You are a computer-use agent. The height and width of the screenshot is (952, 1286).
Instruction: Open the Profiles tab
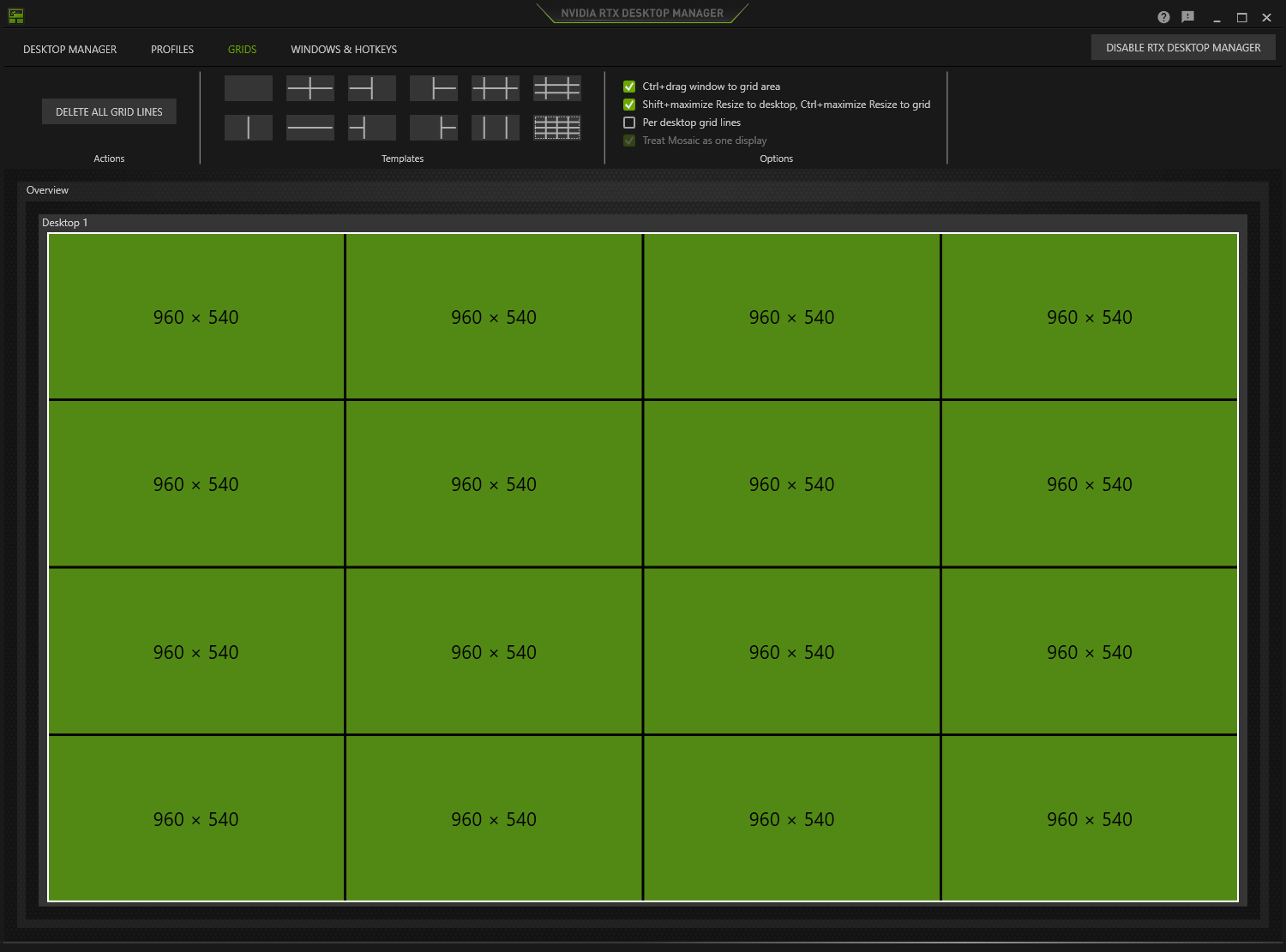172,50
